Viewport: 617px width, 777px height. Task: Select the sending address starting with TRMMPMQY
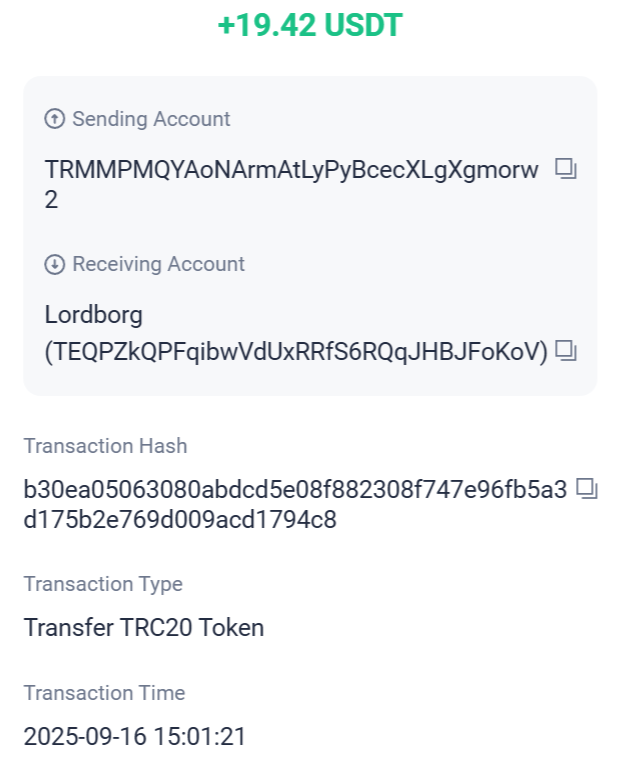[291, 169]
